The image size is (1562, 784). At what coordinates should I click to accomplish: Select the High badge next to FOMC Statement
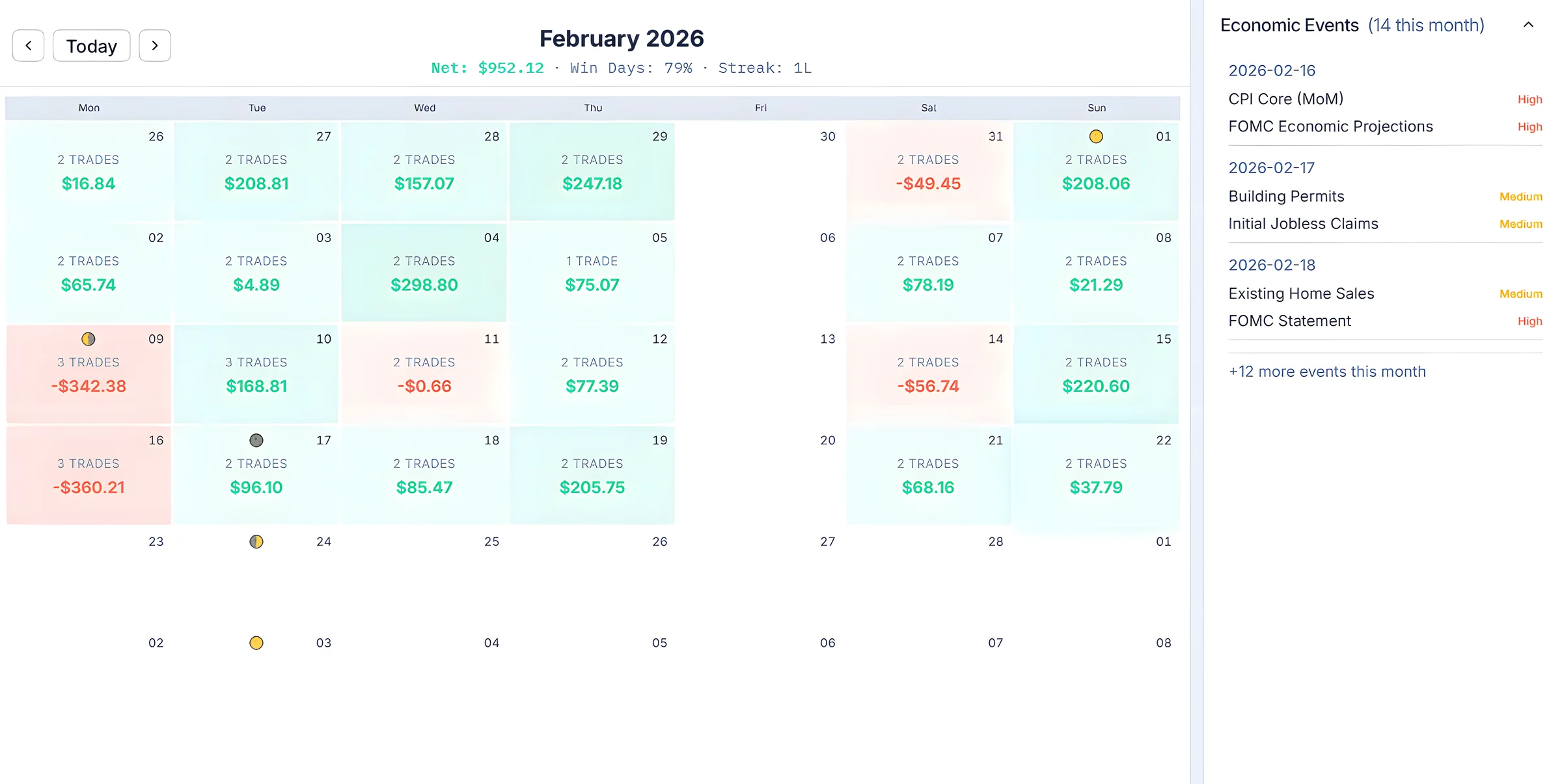click(x=1529, y=321)
